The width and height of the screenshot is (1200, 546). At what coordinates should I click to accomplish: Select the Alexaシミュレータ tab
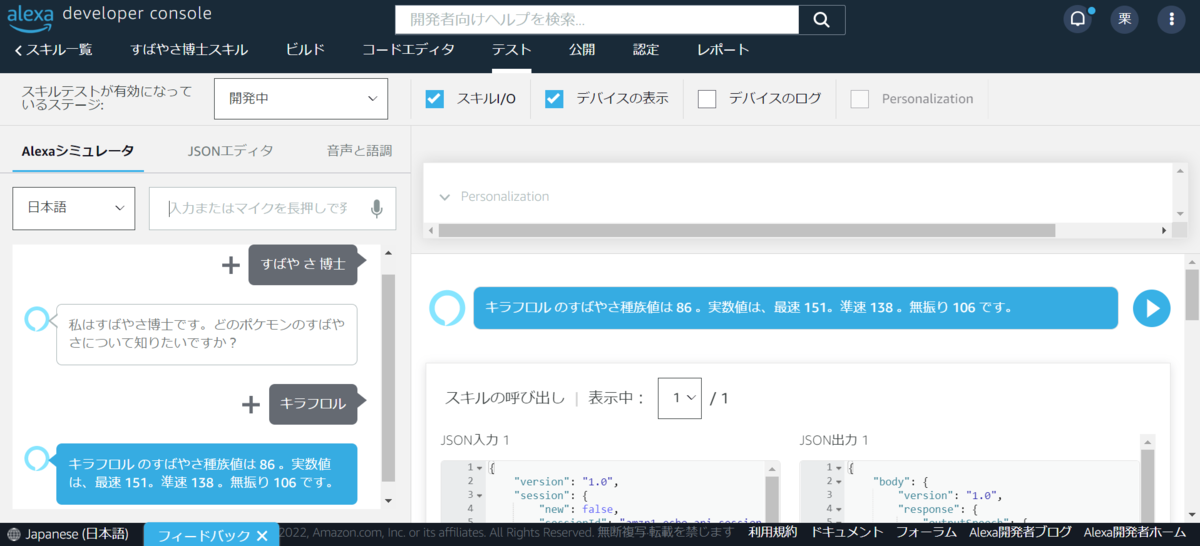coord(77,151)
